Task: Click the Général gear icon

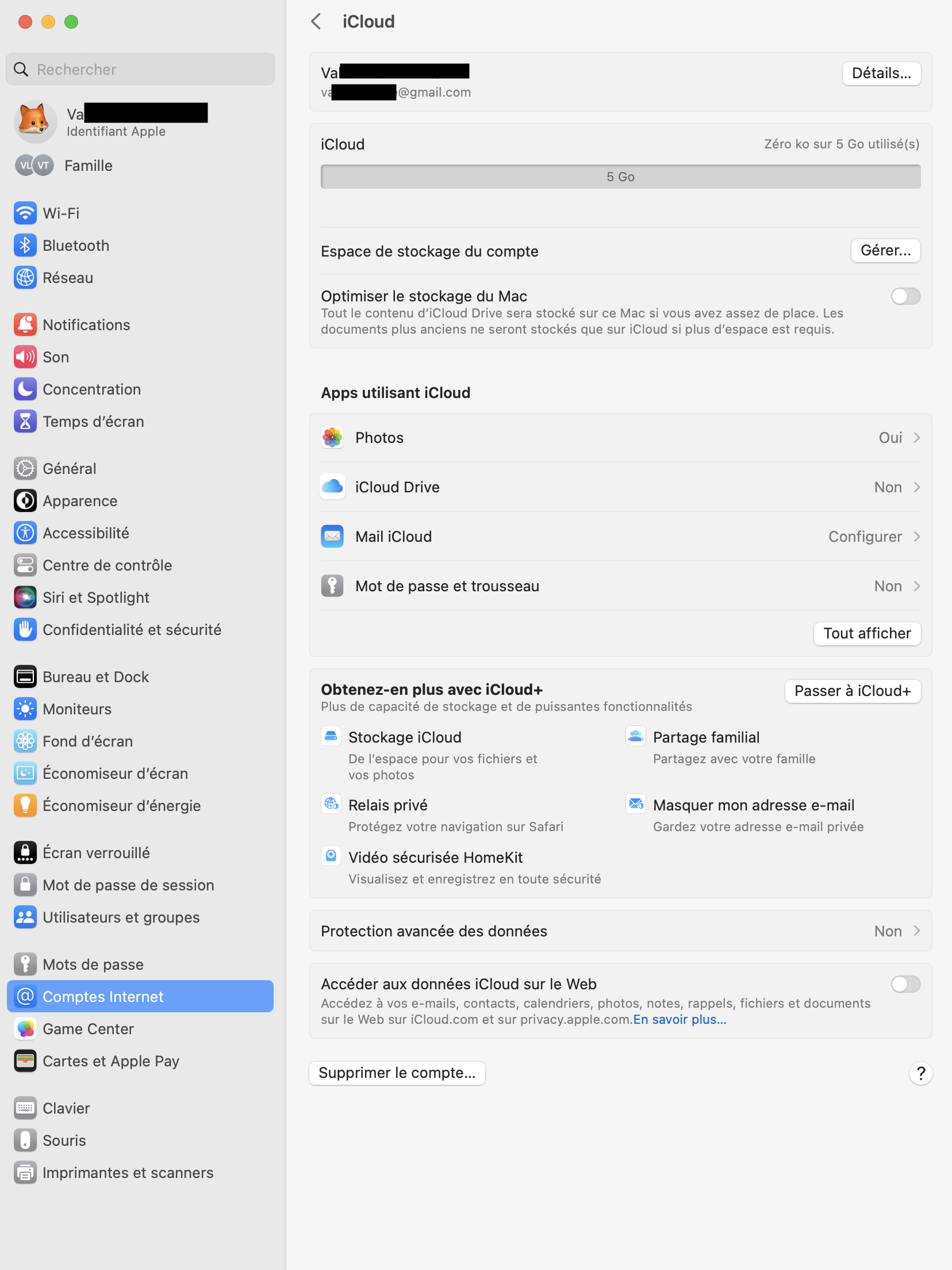Action: point(25,469)
